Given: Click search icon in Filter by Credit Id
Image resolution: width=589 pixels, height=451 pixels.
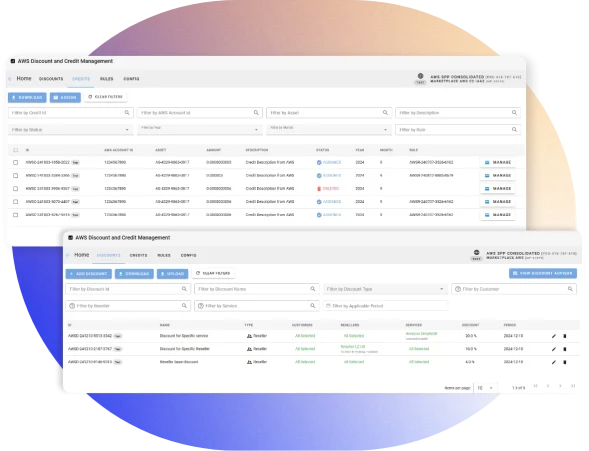Looking at the screenshot, I should click(x=127, y=113).
